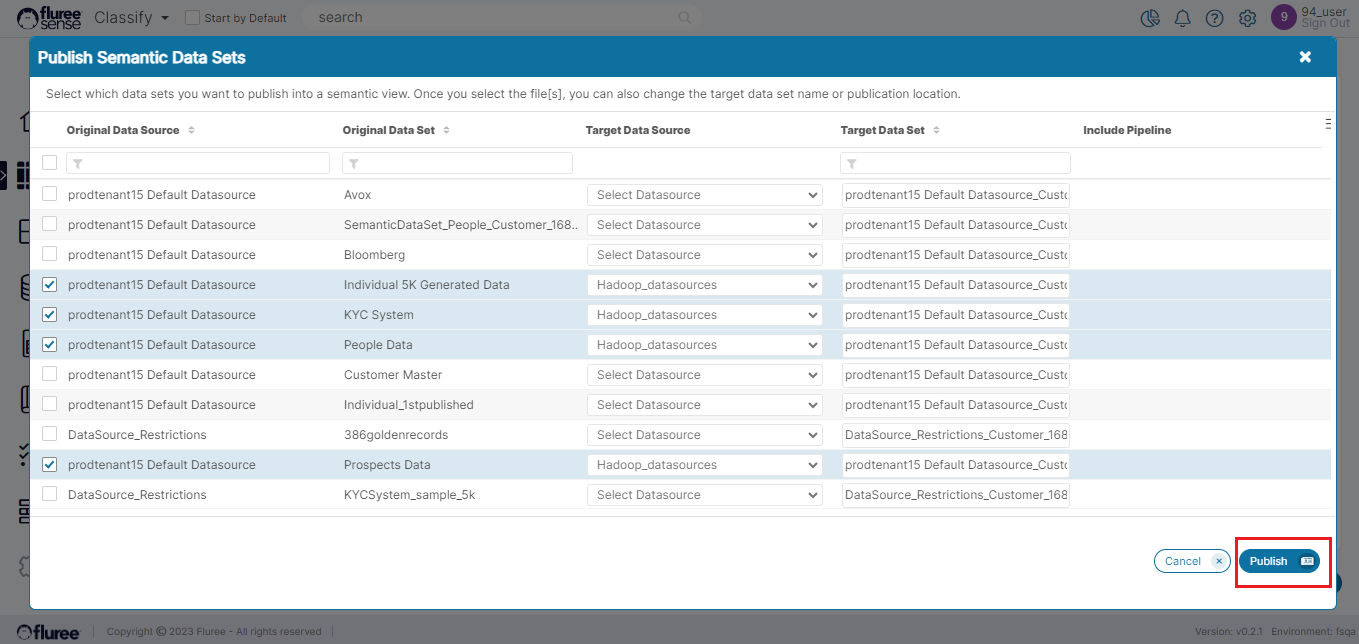
Task: Open Target Data Source dropdown for Bloomberg
Action: [x=704, y=255]
